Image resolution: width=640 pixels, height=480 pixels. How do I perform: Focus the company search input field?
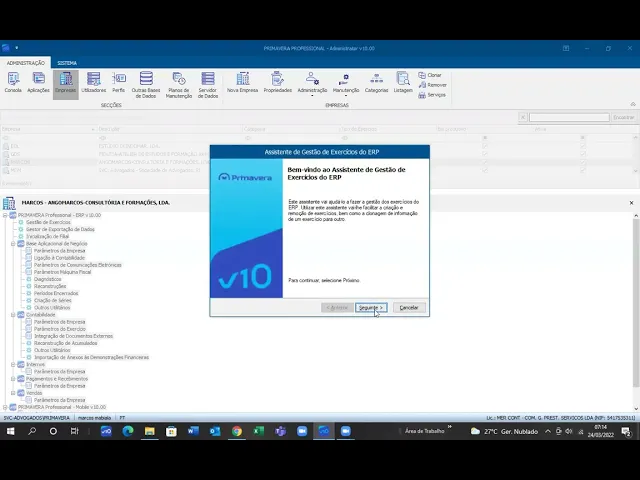click(569, 117)
